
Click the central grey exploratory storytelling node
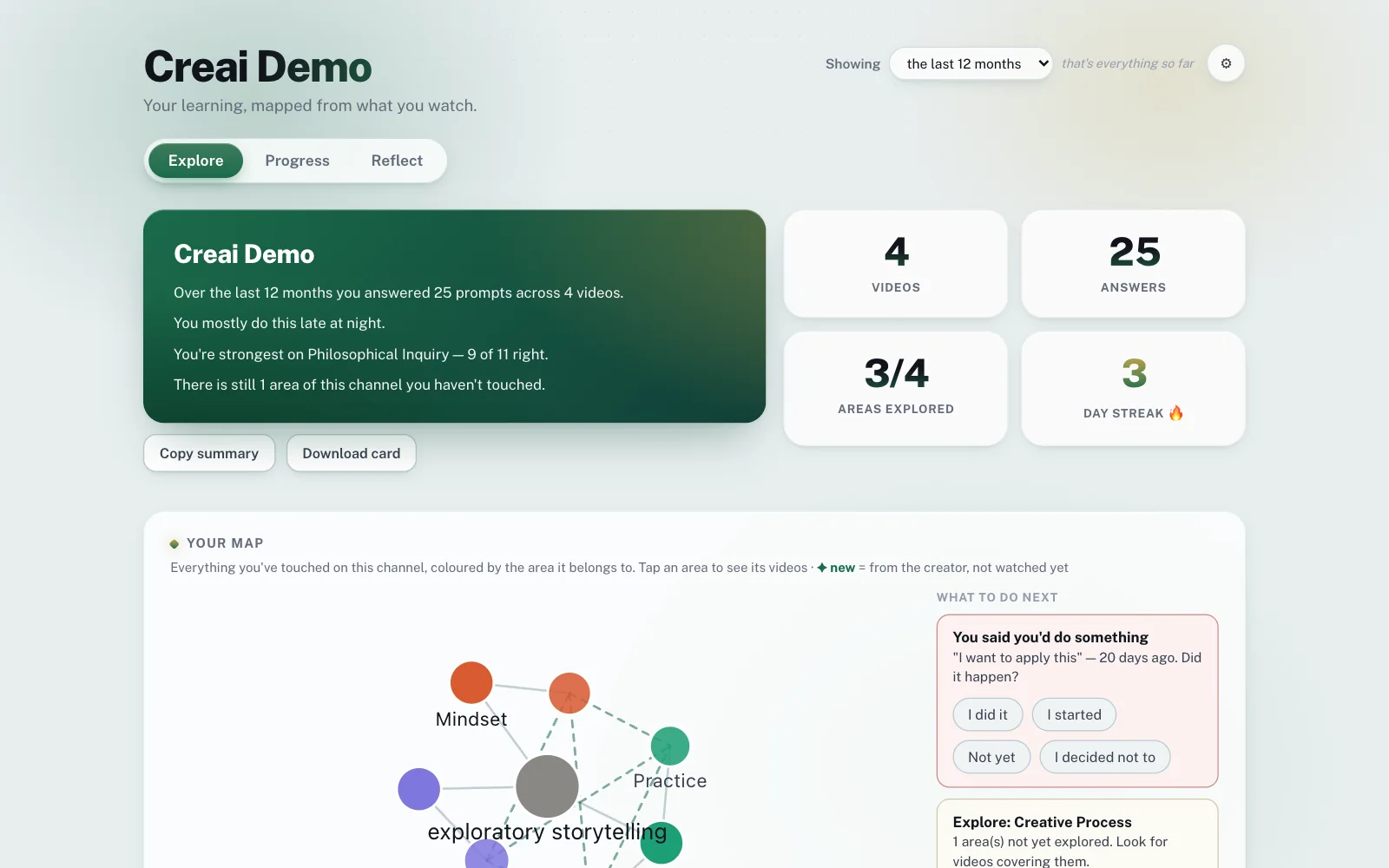coord(547,786)
